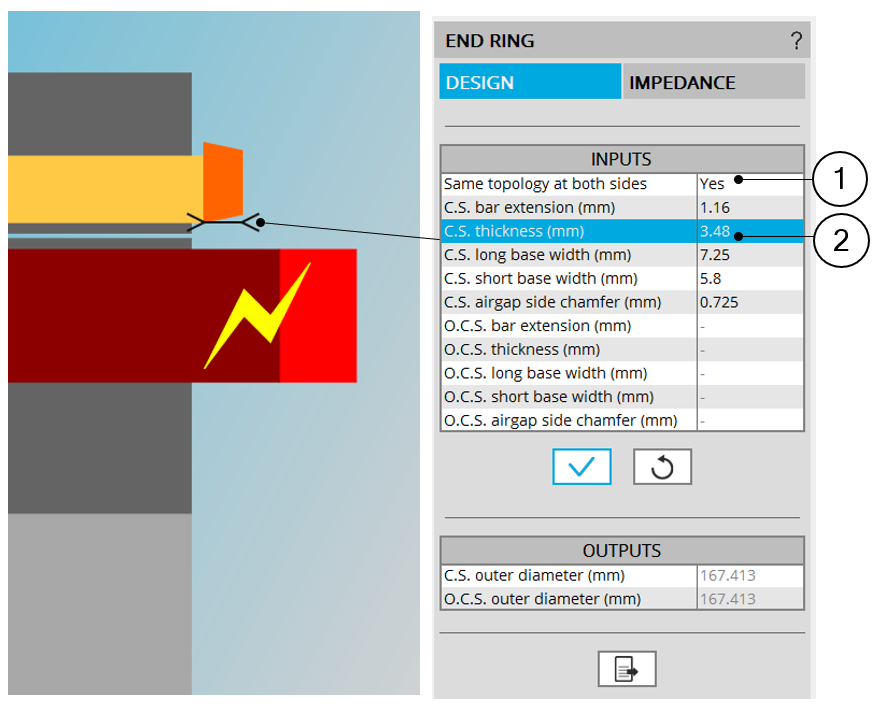Edit C.S. long base width value
This screenshot has width=878, height=707.
click(x=749, y=255)
